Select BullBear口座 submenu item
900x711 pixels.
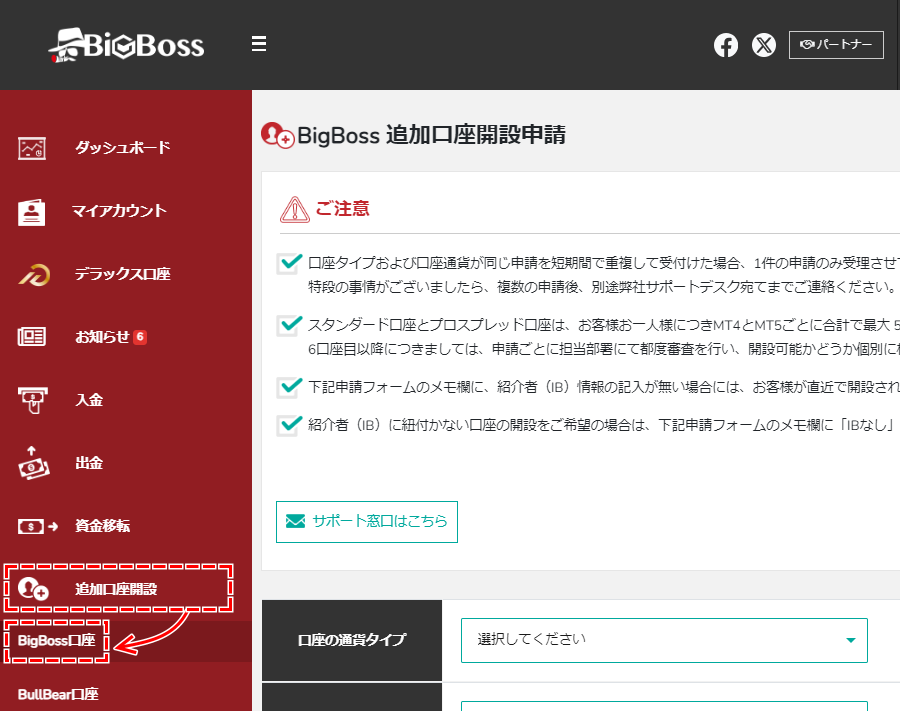(58, 694)
